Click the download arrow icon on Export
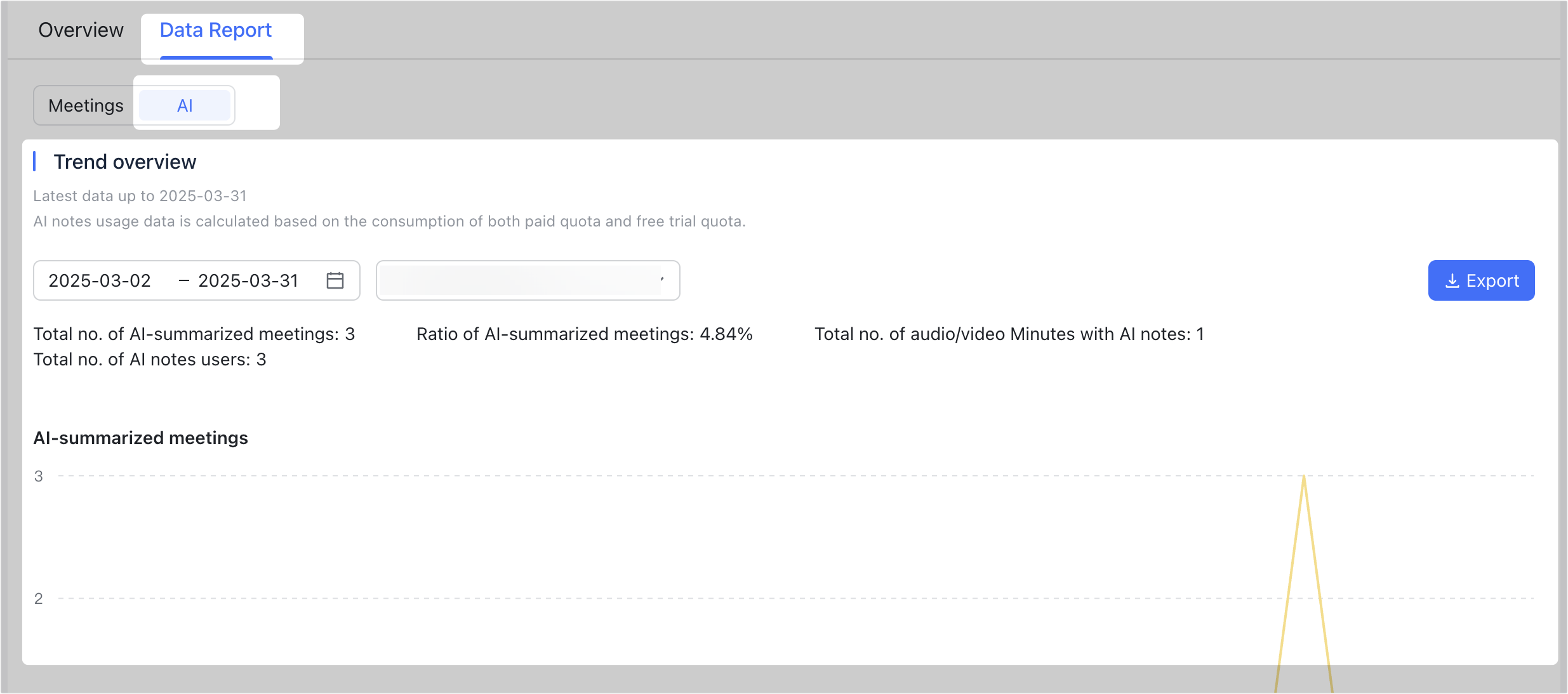Viewport: 1568px width, 694px height. [1452, 281]
